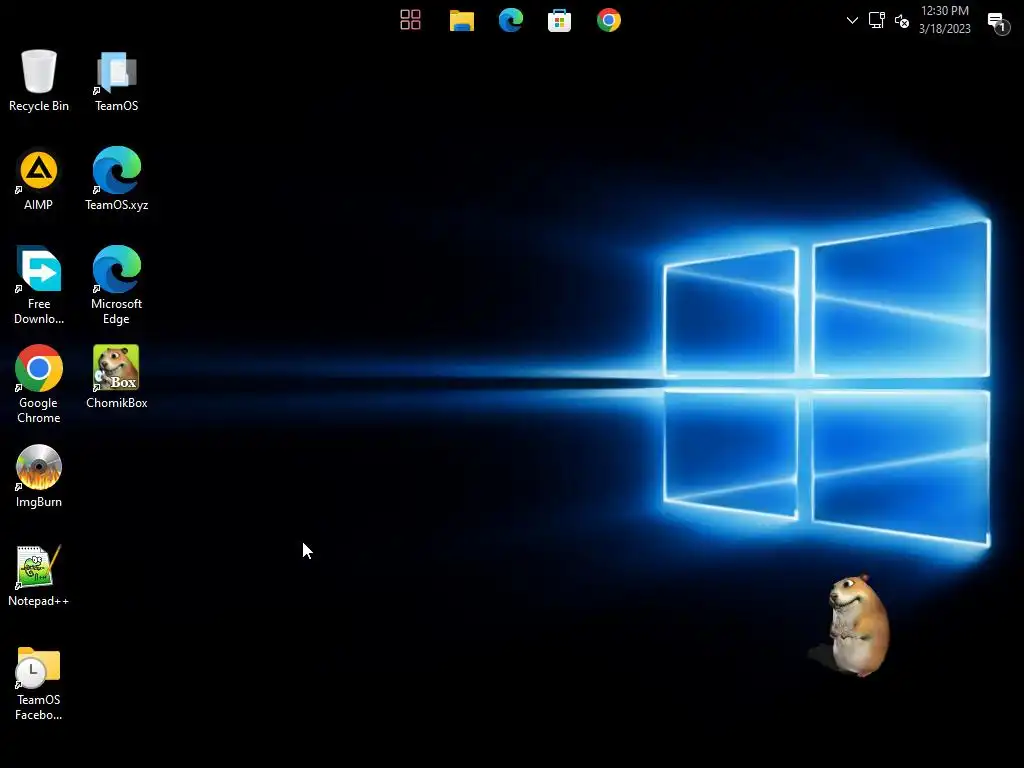Select the "Recycle Bin" label text

coord(39,106)
